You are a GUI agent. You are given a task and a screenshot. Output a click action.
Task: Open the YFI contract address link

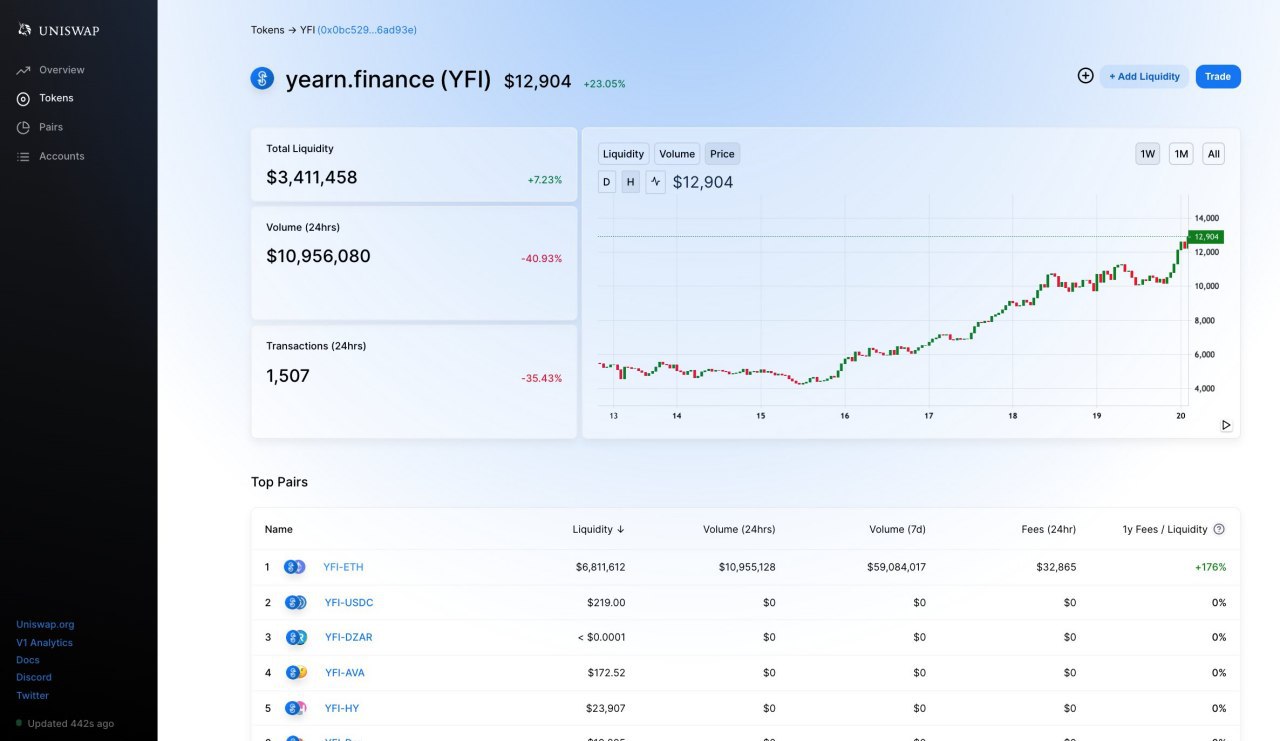coord(367,30)
